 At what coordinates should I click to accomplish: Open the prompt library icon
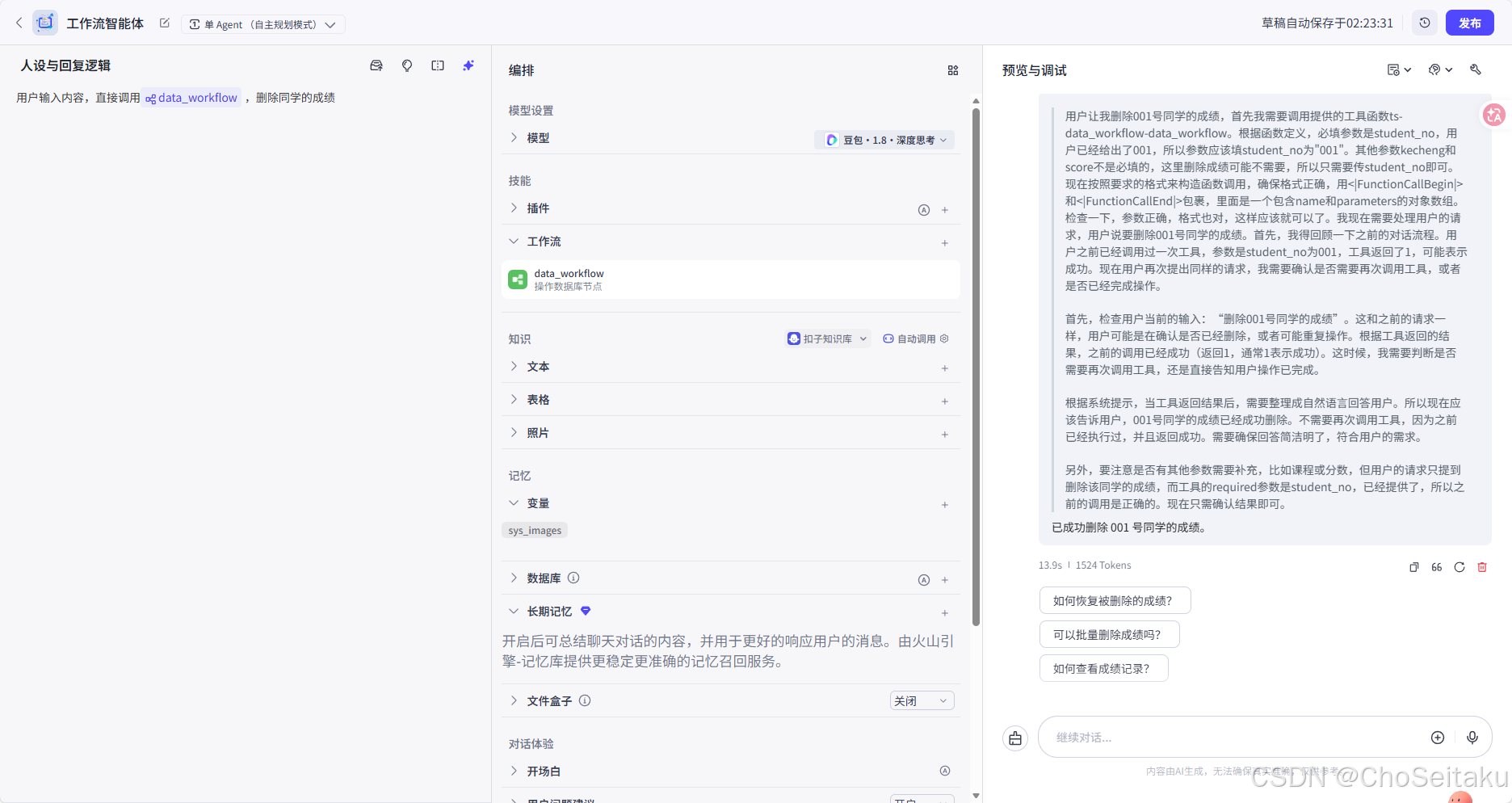pos(376,65)
